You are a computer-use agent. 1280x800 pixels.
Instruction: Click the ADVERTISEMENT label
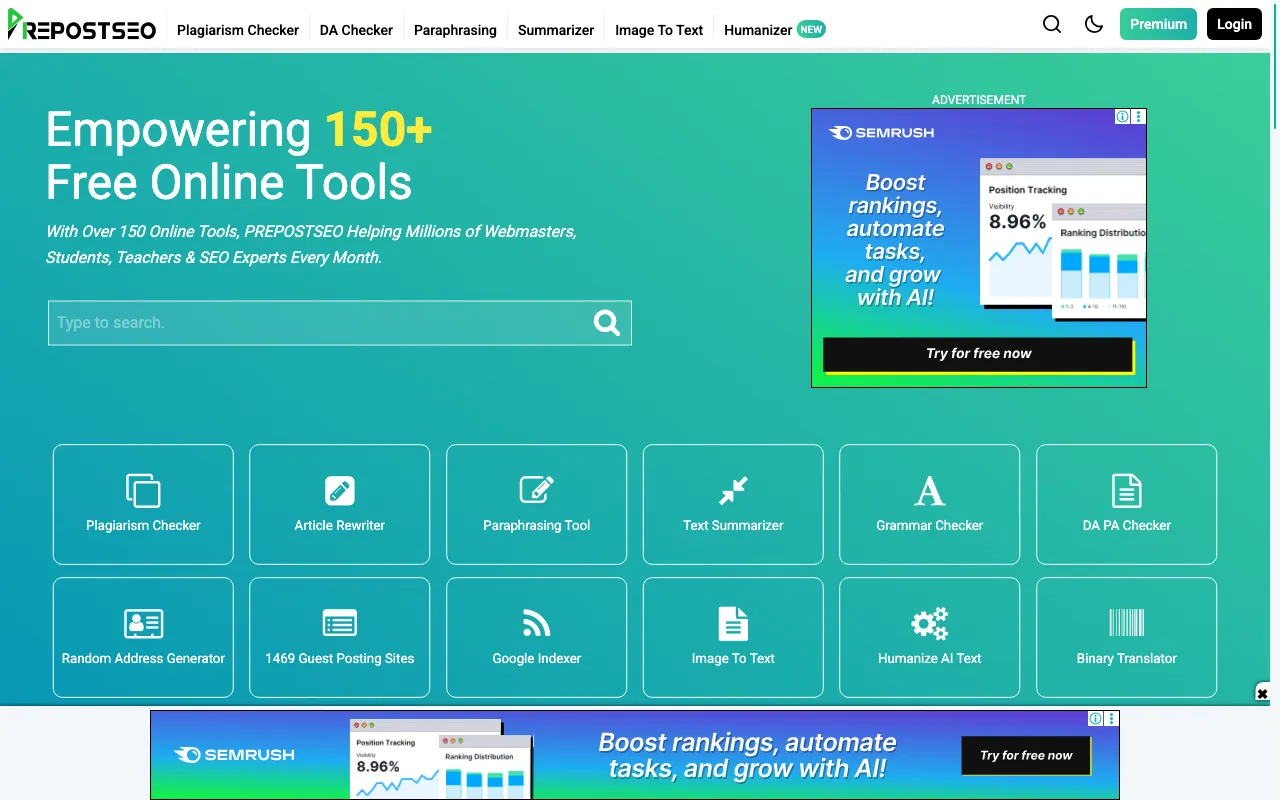coord(979,100)
